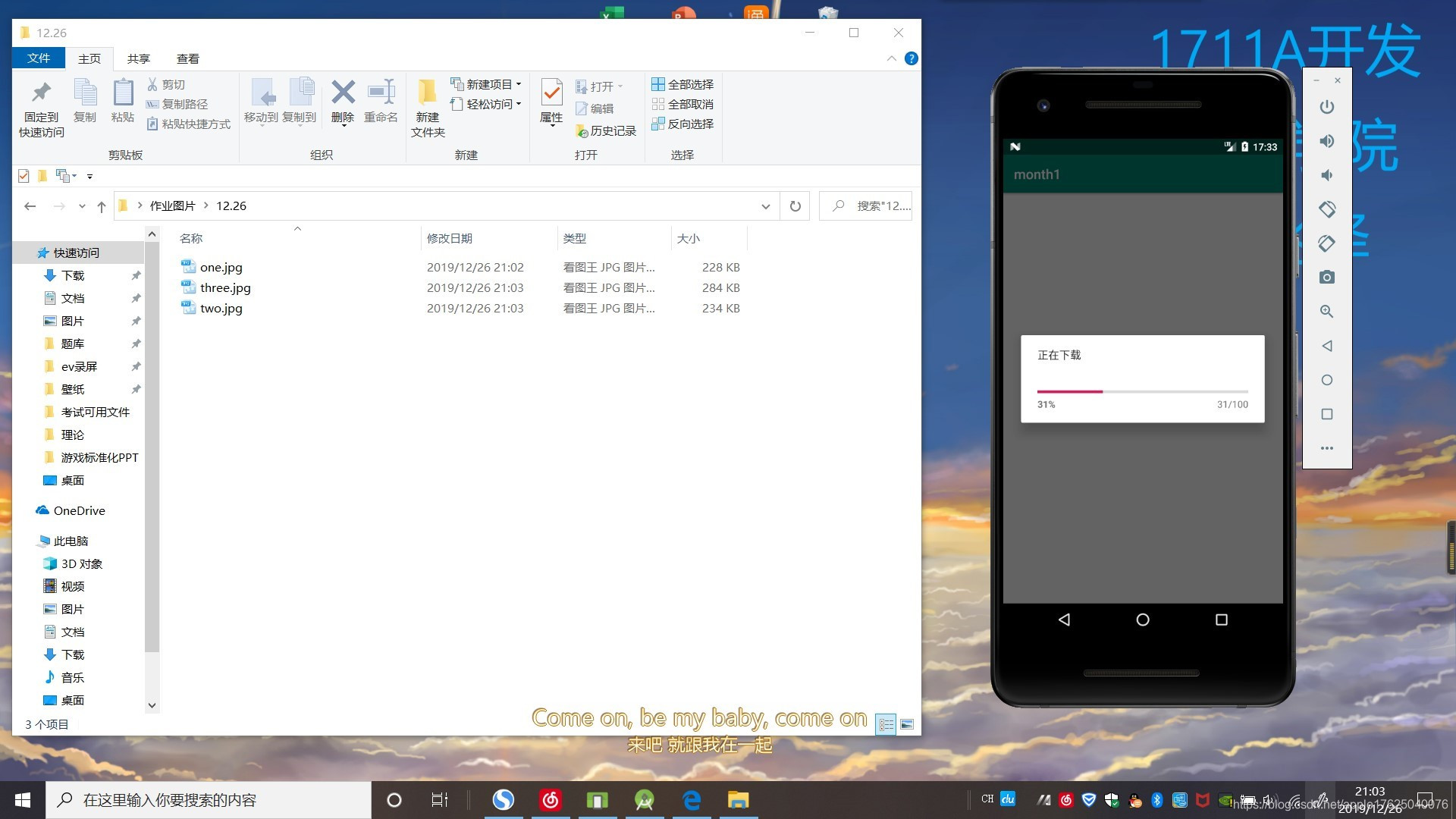Take emulator screenshot with camera icon

tap(1326, 278)
